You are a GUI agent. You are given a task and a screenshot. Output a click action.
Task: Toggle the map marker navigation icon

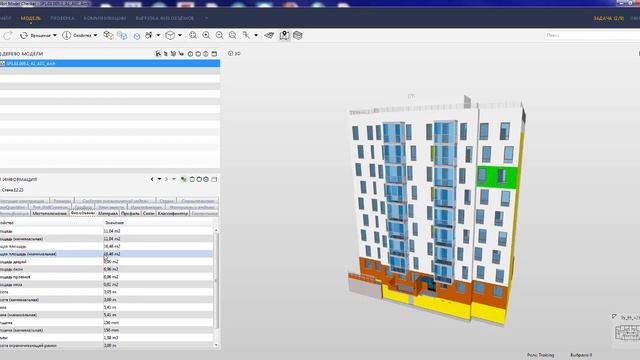pos(284,36)
